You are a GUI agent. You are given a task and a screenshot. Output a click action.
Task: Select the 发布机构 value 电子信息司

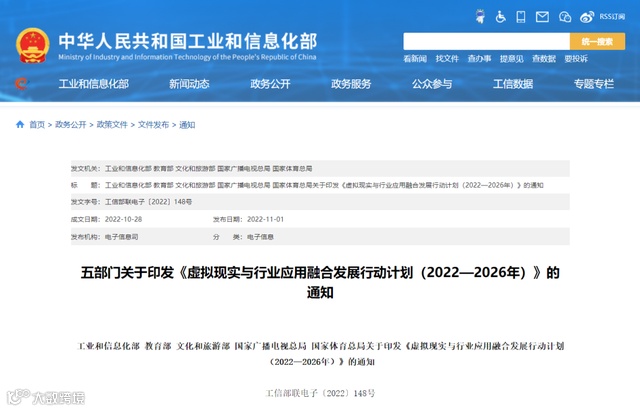point(122,237)
